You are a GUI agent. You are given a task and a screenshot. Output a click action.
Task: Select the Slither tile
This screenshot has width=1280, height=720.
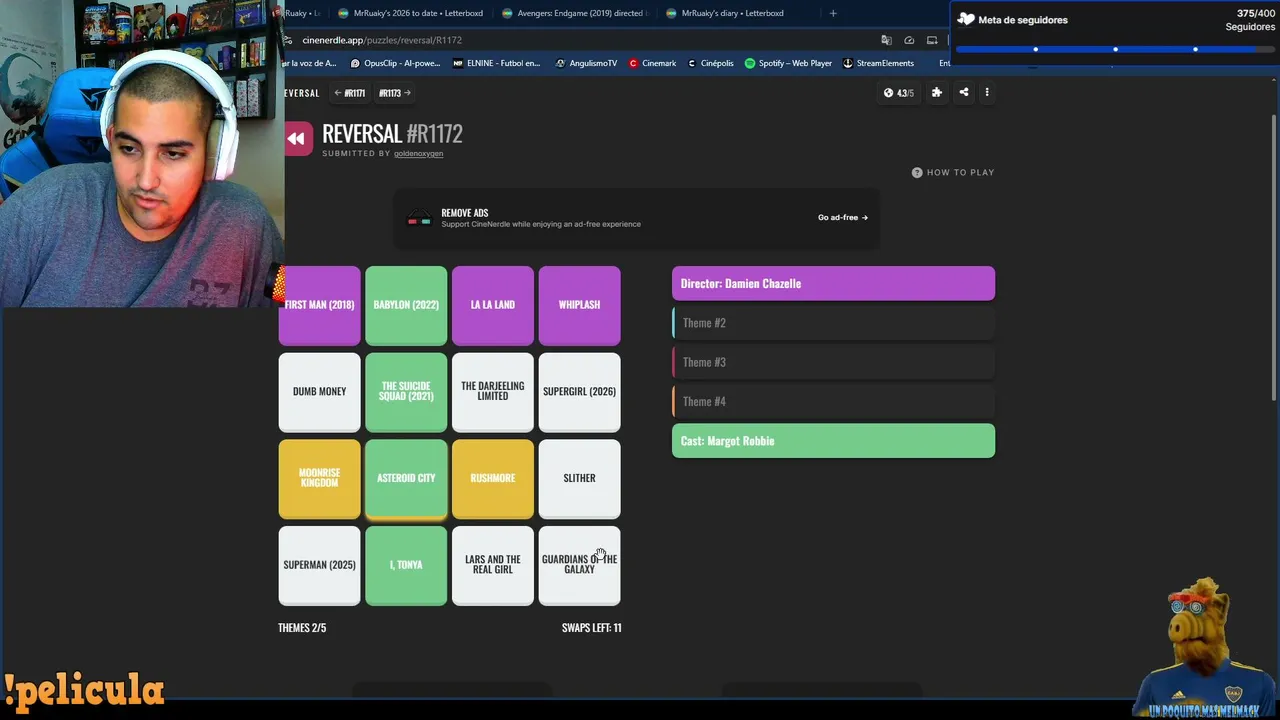(x=580, y=479)
